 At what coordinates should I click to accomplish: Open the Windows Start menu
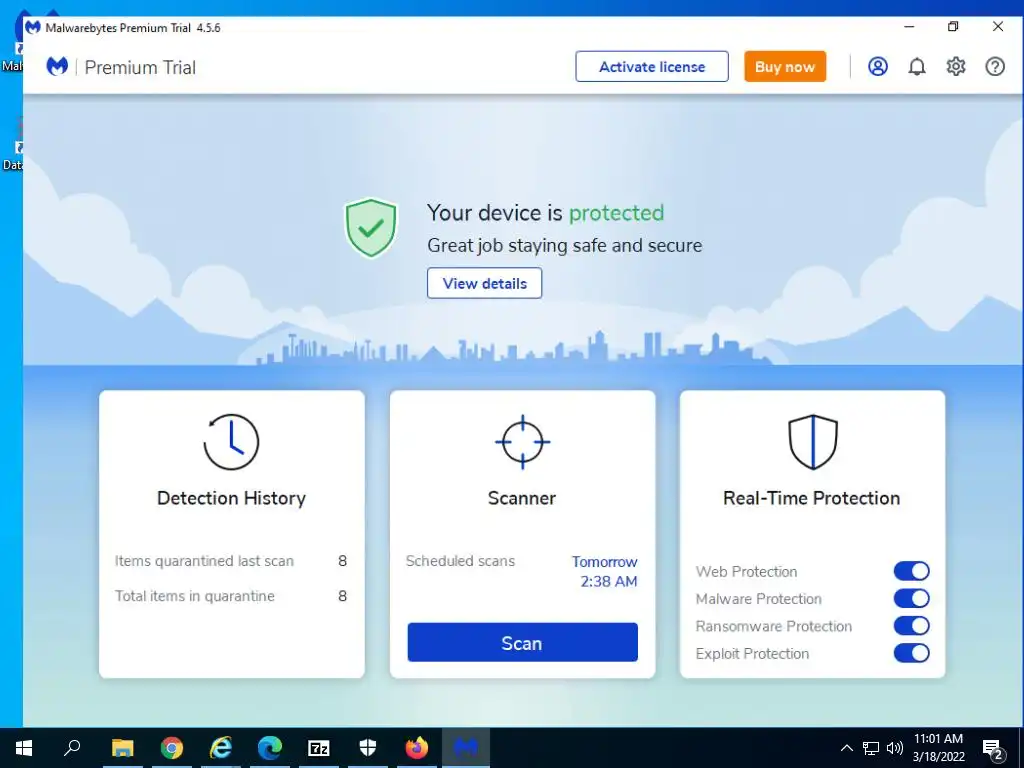pos(24,748)
